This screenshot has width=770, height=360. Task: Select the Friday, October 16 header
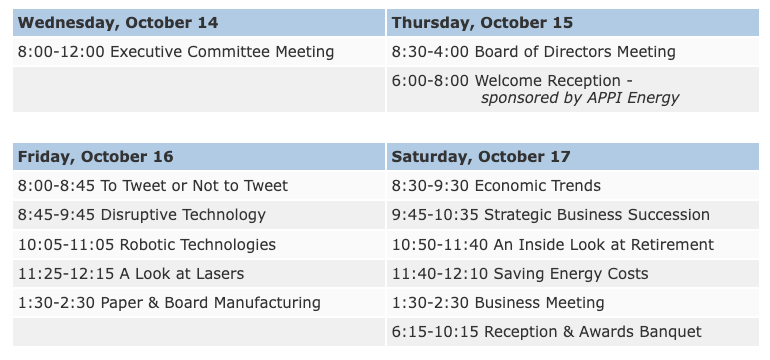point(199,157)
